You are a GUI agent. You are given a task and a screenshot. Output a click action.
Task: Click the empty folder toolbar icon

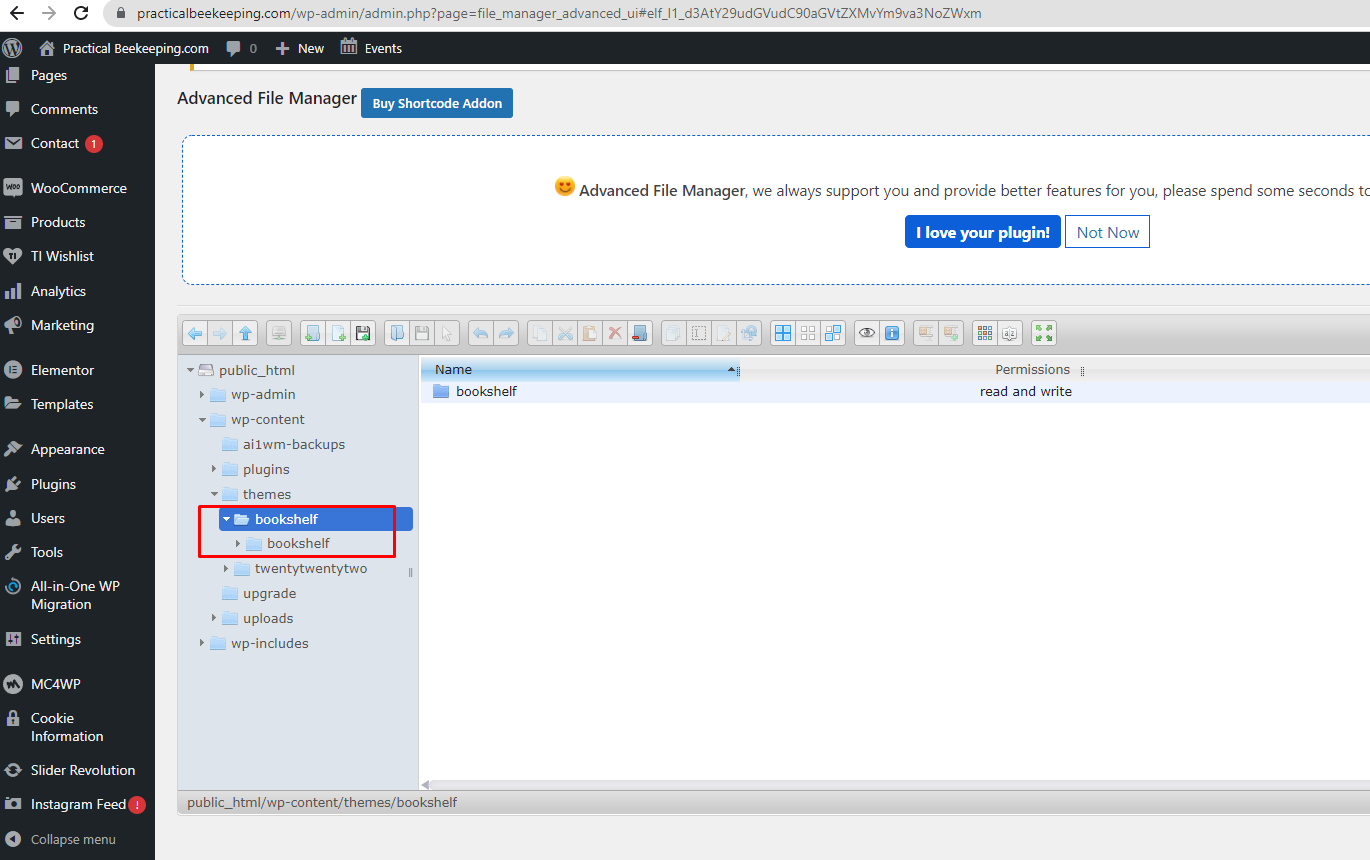point(639,333)
